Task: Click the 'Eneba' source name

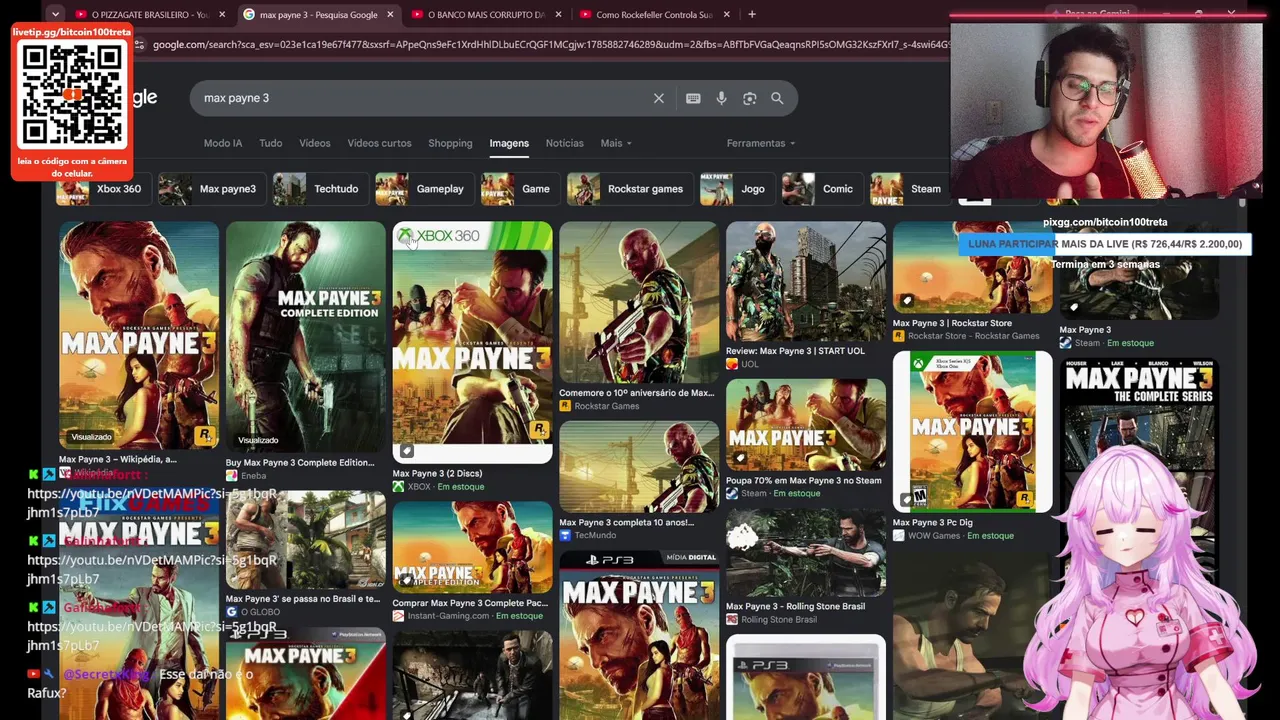Action: [254, 476]
